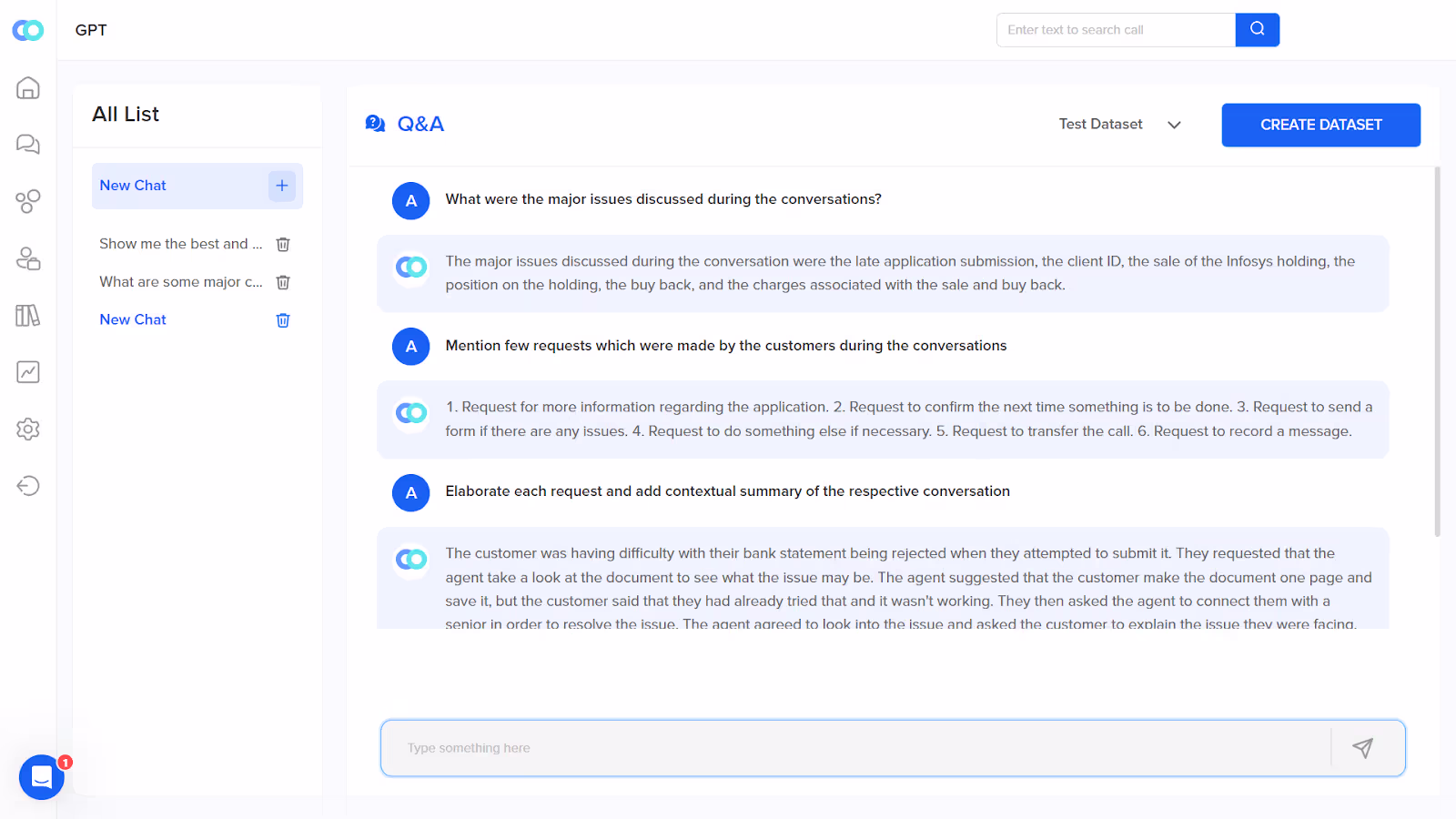Open the three-circles cluster icon in the sidebar
1456x819 pixels.
point(28,201)
